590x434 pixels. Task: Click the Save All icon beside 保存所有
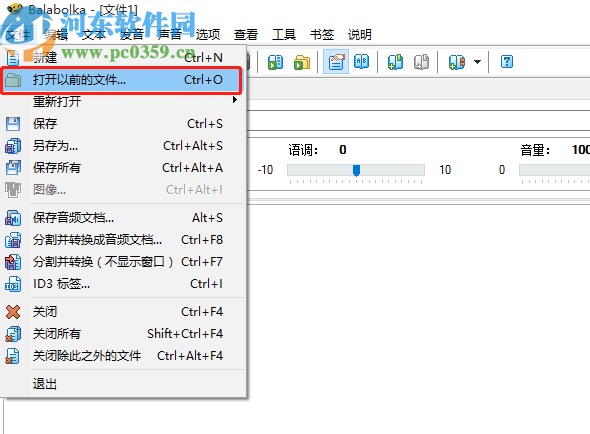pyautogui.click(x=13, y=168)
